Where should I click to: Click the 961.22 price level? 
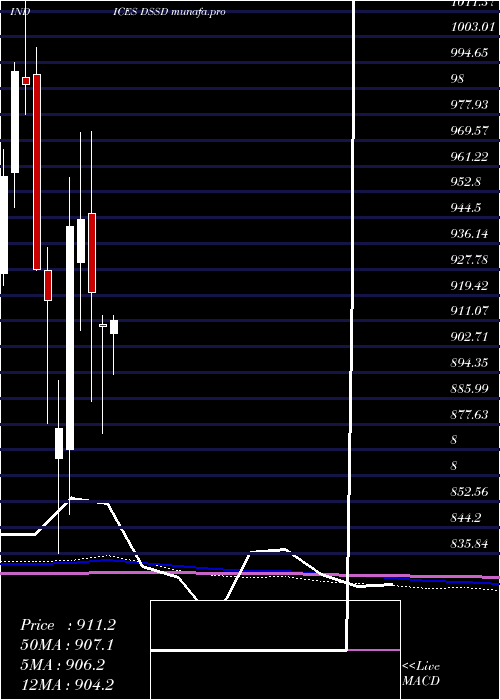click(x=469, y=157)
